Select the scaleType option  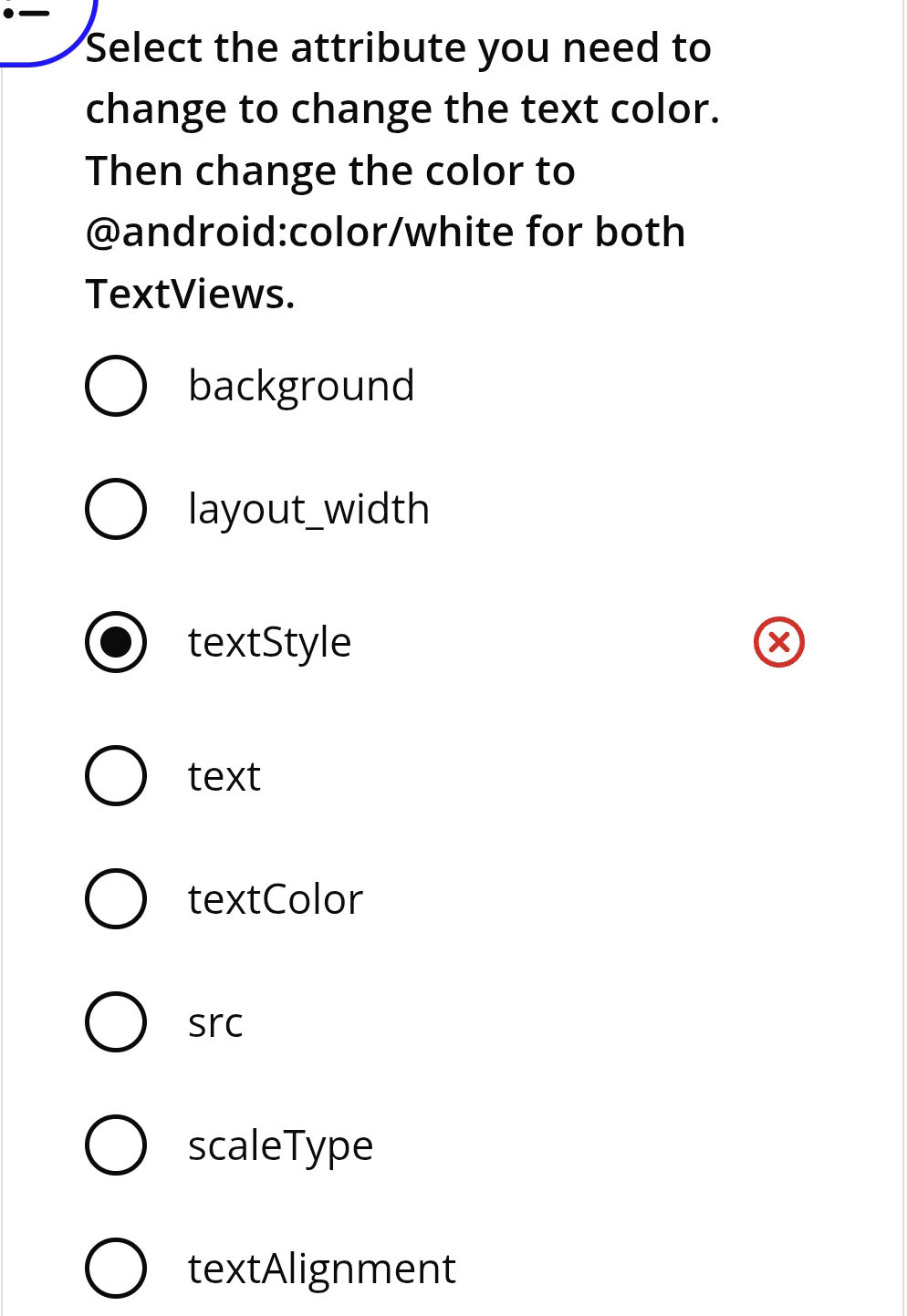116,1145
